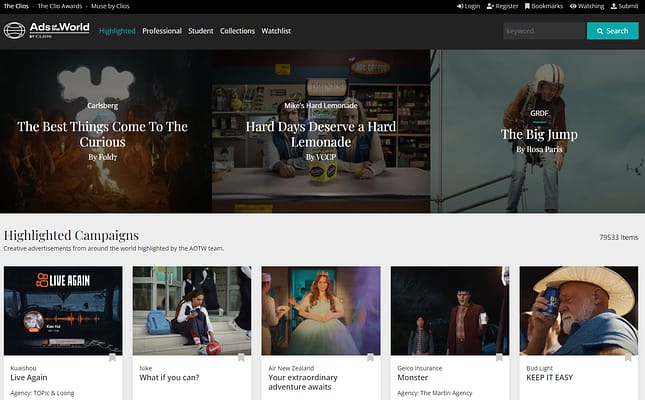Viewport: 645px width, 400px height.
Task: Bookmark the Nike What if you can card
Action: [241, 358]
